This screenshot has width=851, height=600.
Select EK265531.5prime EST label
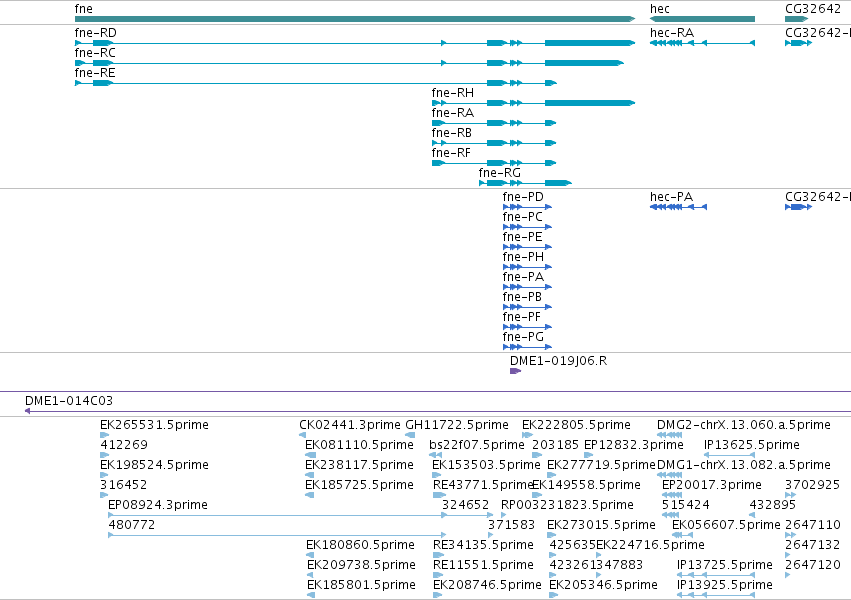pos(154,425)
